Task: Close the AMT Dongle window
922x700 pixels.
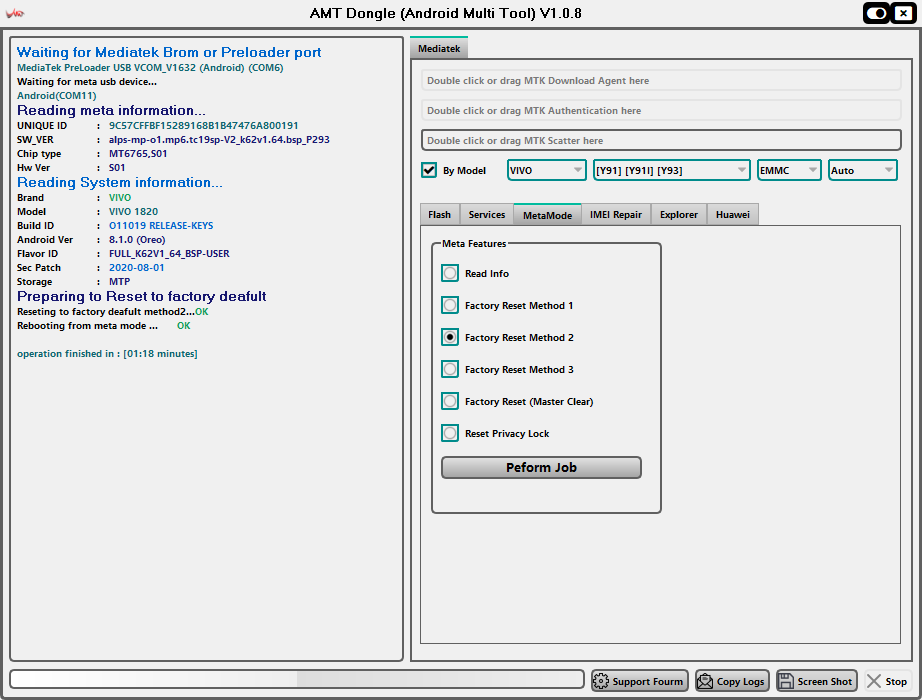Action: [903, 13]
